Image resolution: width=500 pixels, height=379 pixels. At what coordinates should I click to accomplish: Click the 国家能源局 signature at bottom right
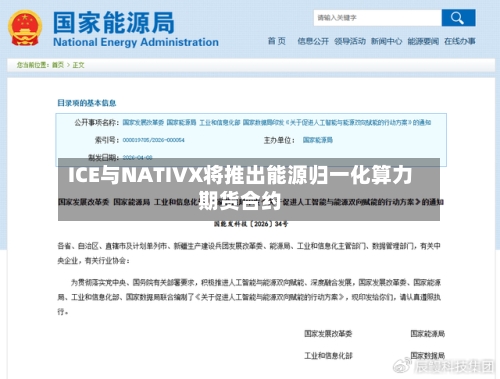428,334
